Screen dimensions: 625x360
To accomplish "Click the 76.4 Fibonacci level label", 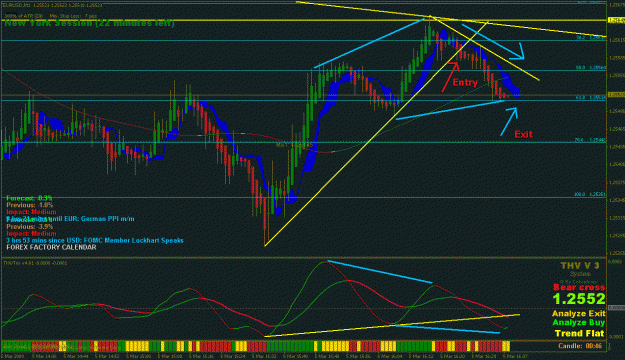I will pos(590,140).
